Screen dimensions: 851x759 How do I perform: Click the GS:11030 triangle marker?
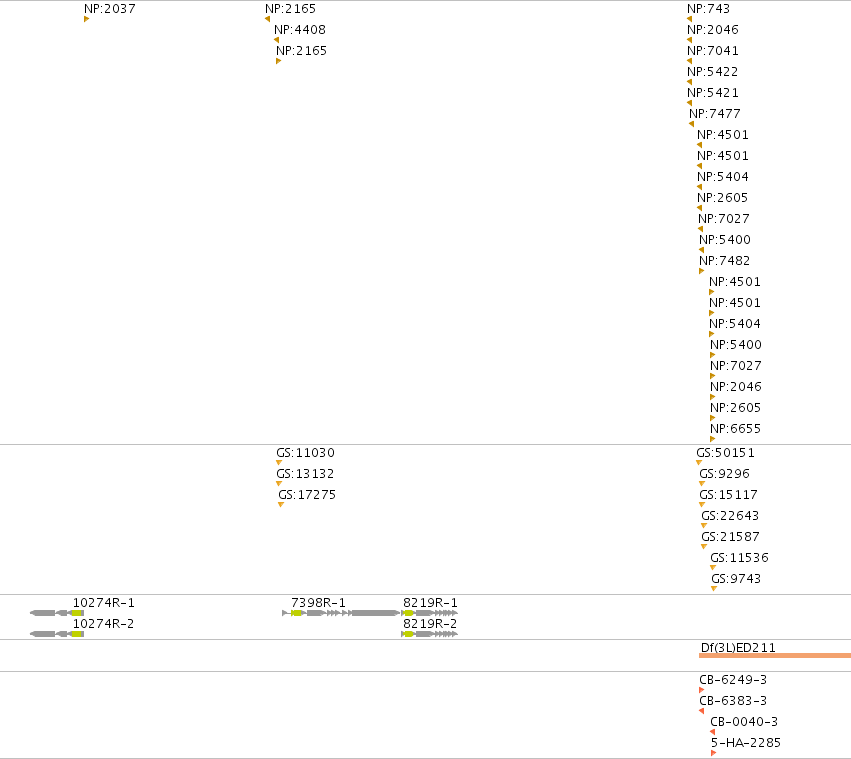(279, 463)
